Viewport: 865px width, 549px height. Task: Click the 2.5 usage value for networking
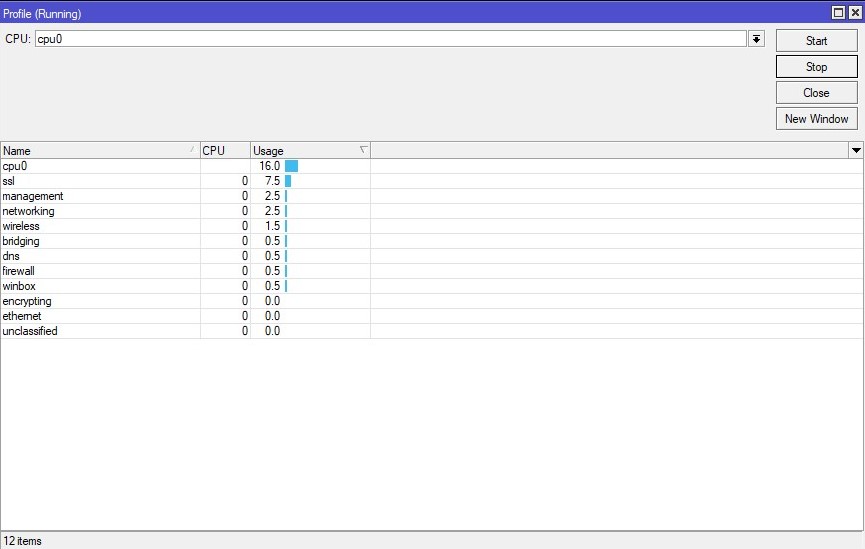coord(273,211)
